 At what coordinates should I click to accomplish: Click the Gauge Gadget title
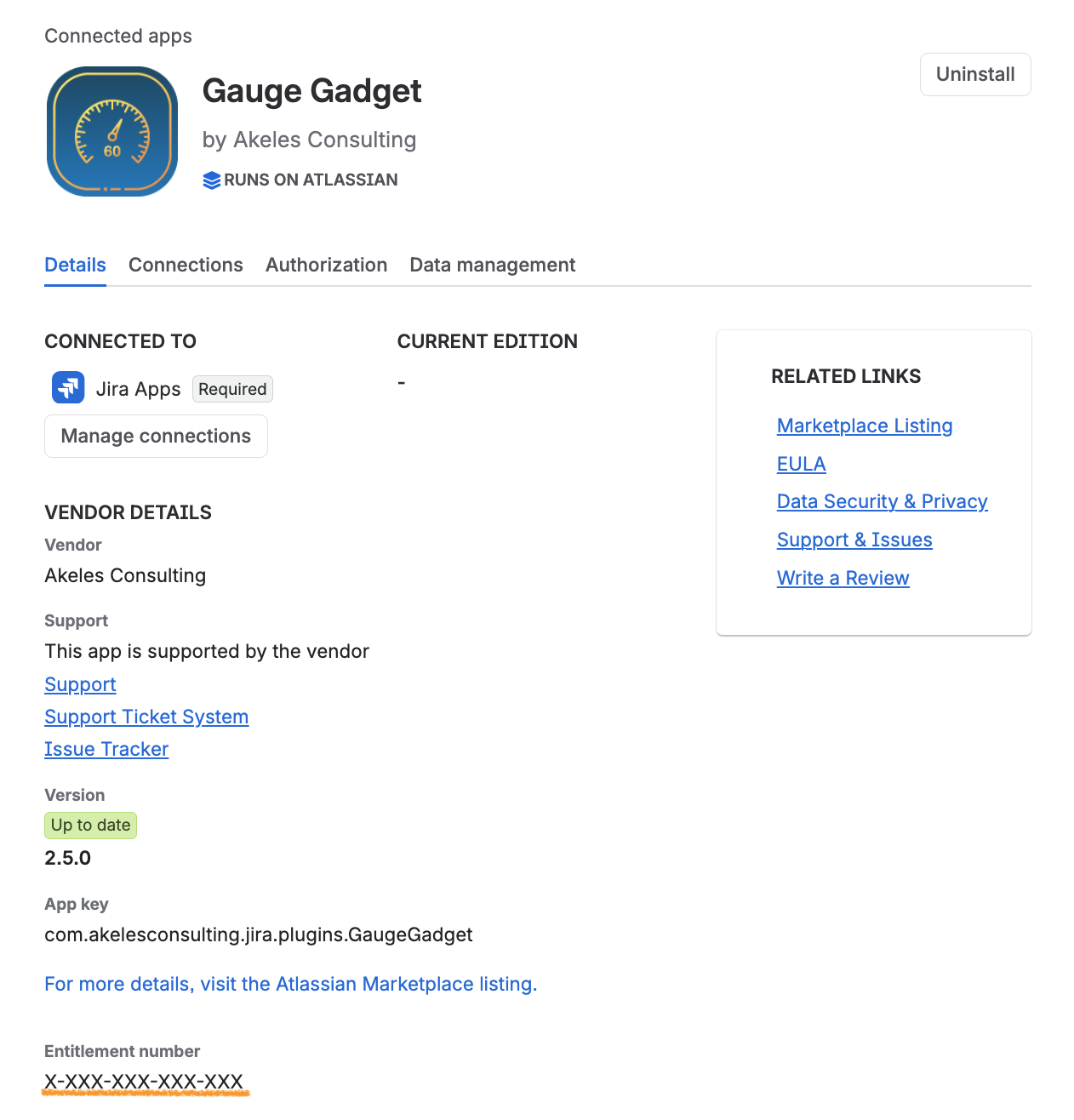[x=311, y=91]
